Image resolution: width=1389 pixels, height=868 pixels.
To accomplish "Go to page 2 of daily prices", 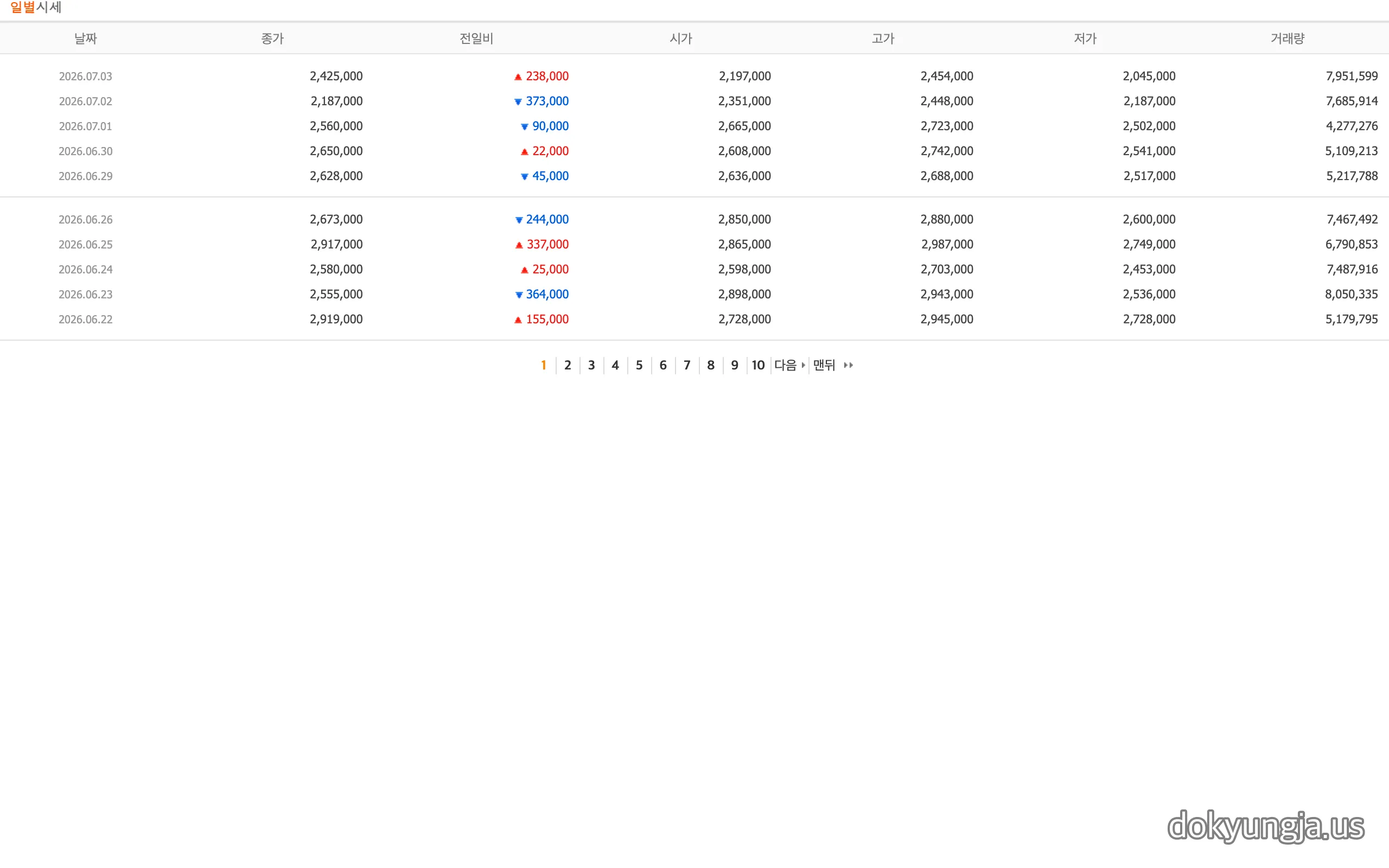I will [567, 365].
